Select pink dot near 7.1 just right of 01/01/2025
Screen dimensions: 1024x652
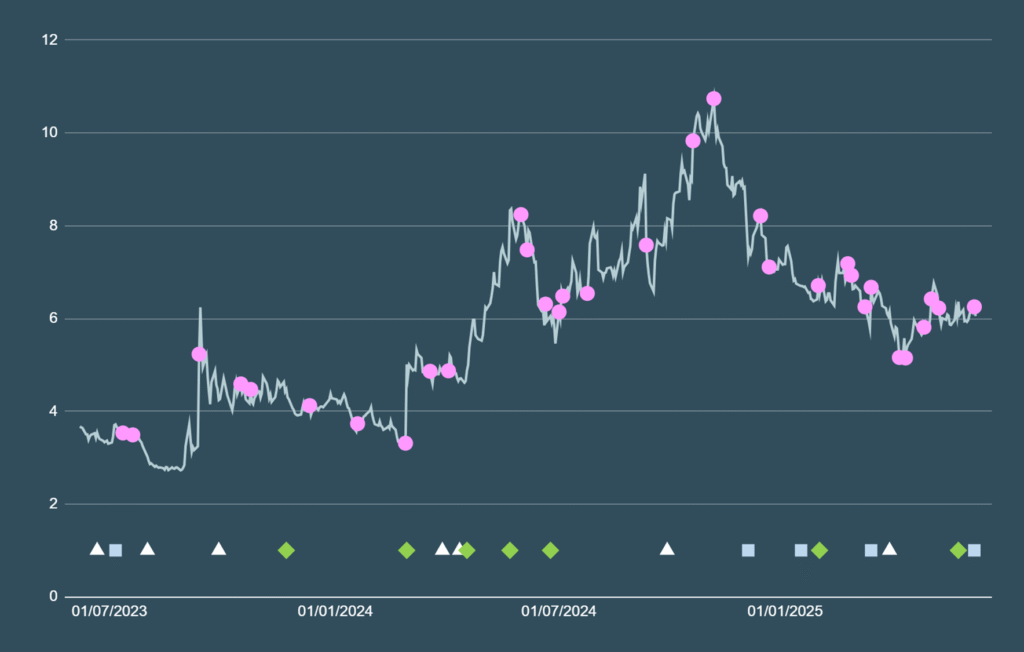click(x=769, y=267)
